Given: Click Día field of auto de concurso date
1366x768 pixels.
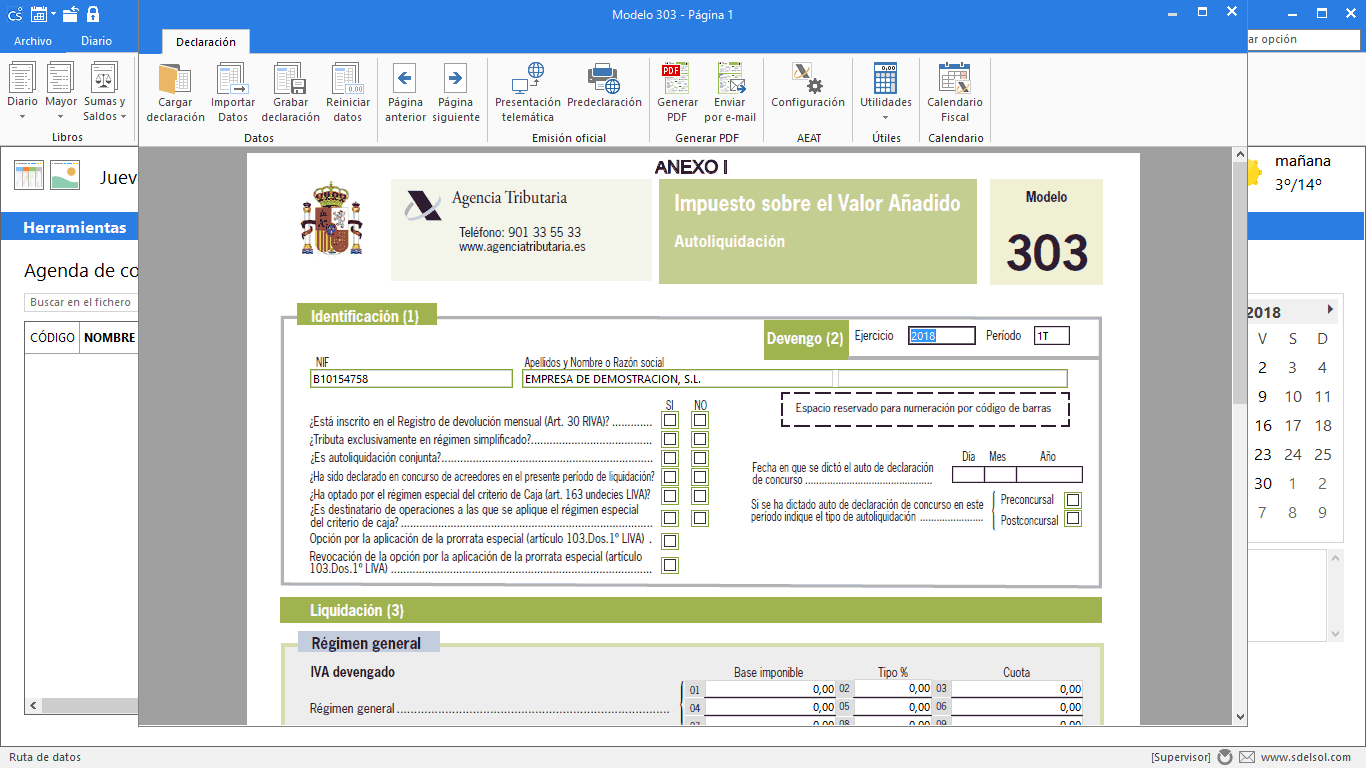Looking at the screenshot, I should [x=968, y=475].
